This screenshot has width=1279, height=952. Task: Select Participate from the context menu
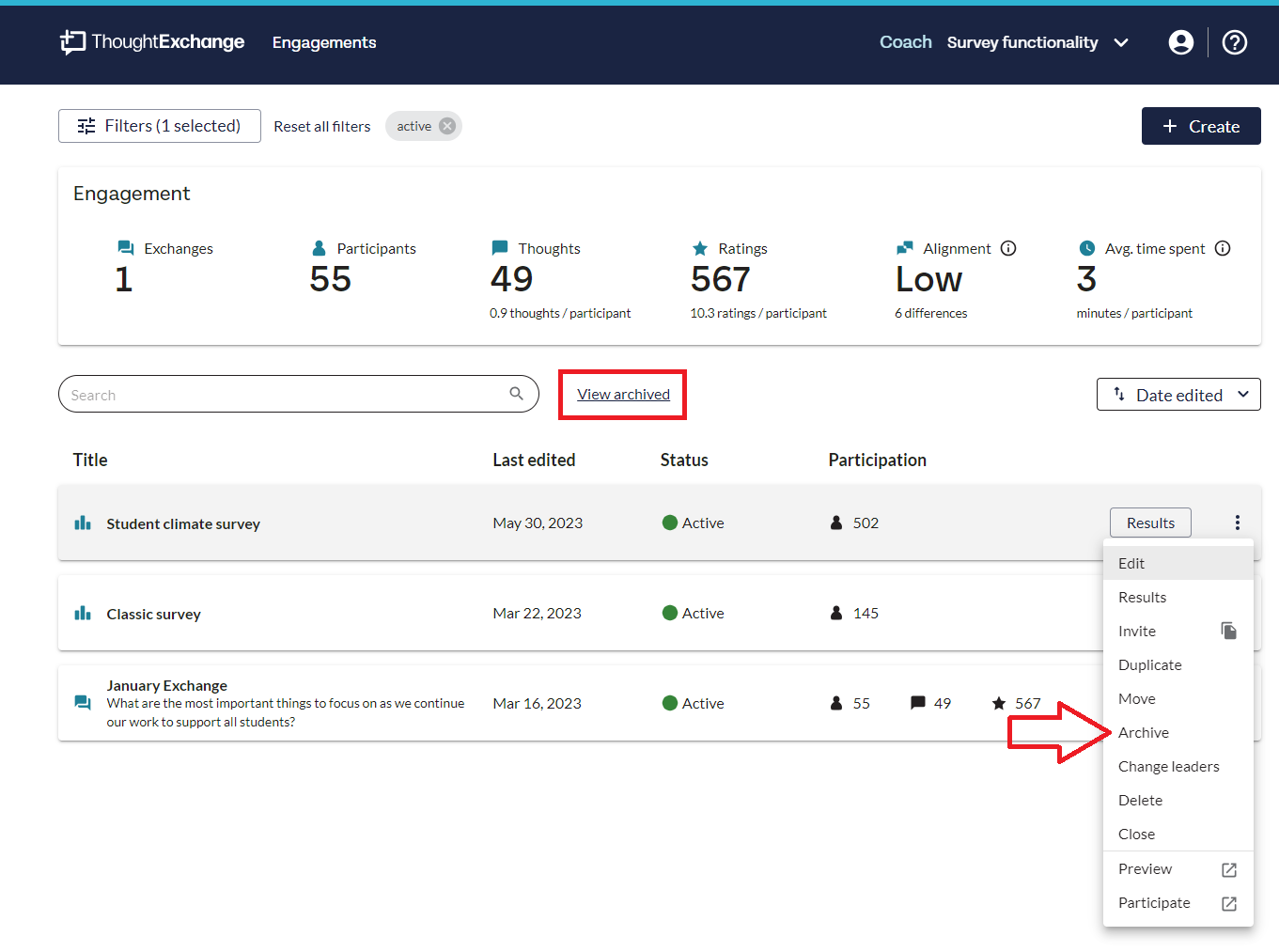[1178, 903]
